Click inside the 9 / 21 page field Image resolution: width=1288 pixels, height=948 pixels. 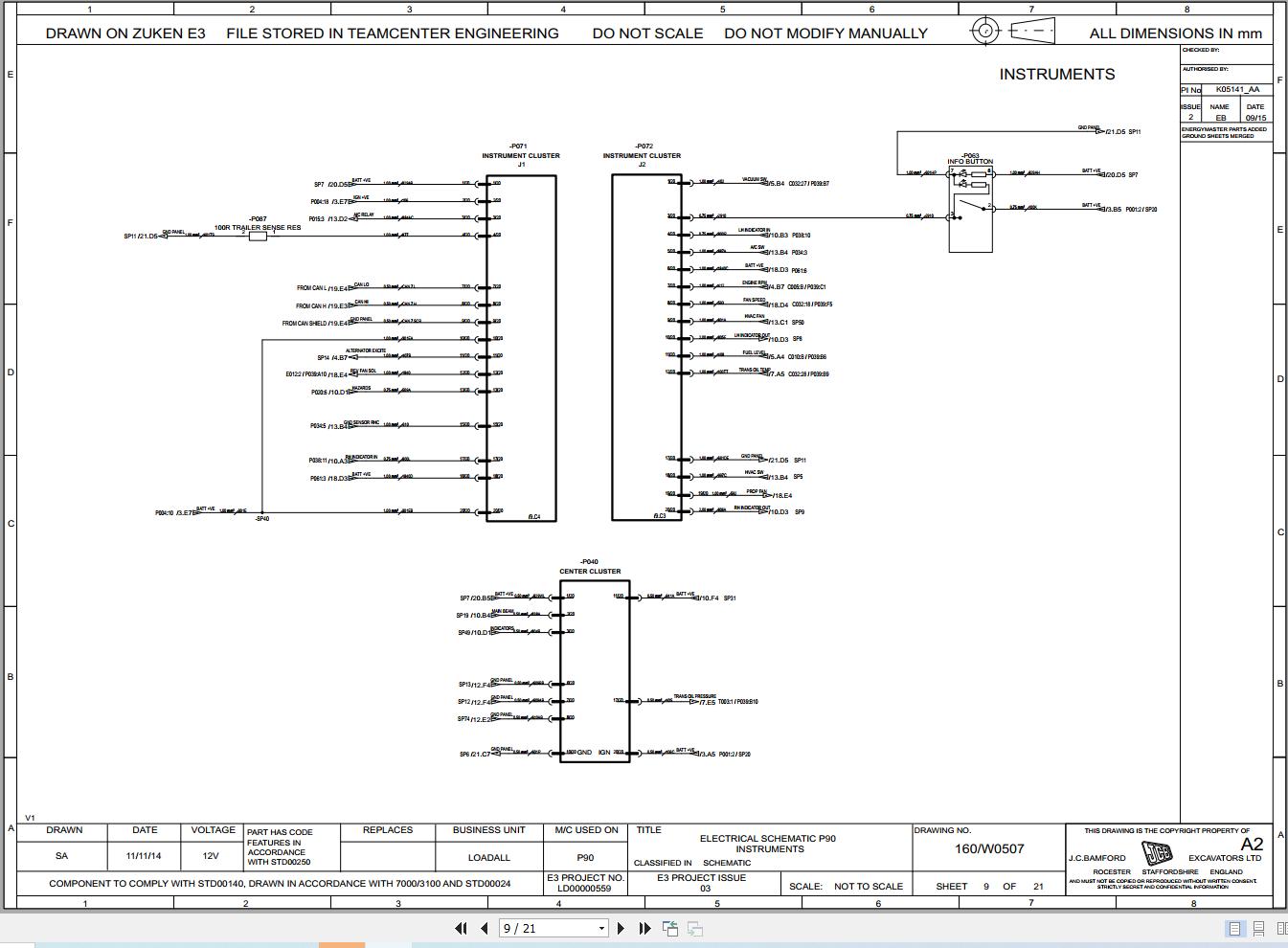pyautogui.click(x=536, y=928)
